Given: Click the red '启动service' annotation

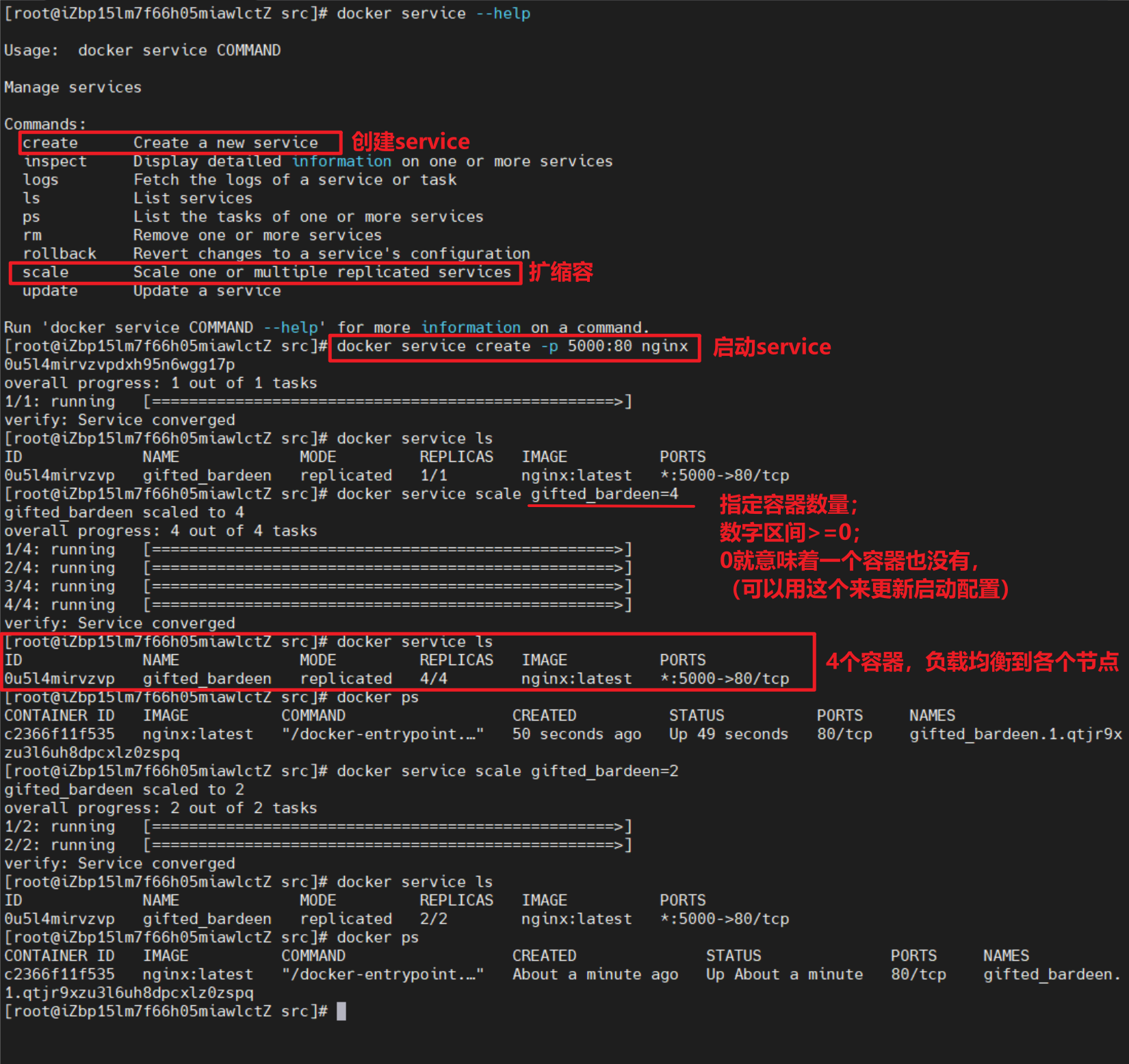Looking at the screenshot, I should [x=771, y=347].
